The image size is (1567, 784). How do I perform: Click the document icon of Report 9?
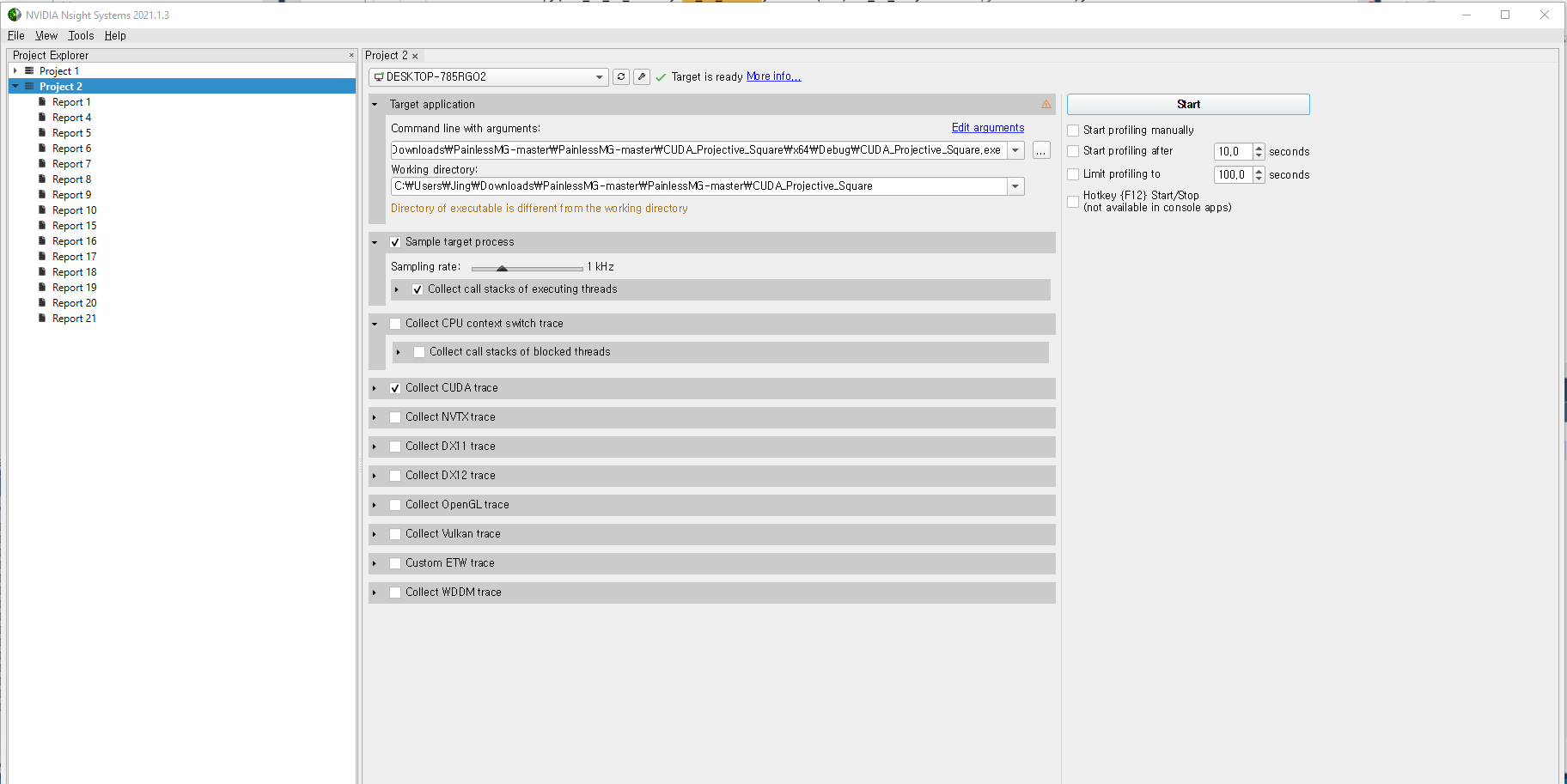coord(42,194)
